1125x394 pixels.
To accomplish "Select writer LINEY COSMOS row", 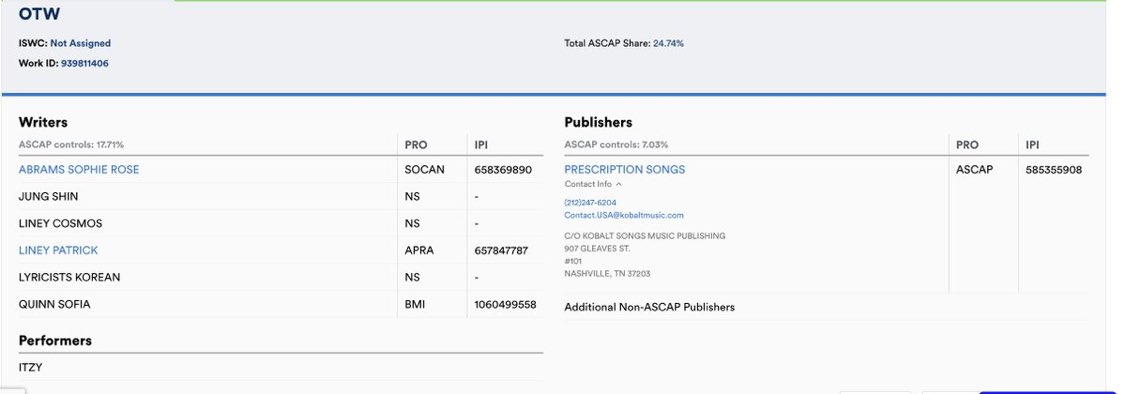I will point(281,223).
